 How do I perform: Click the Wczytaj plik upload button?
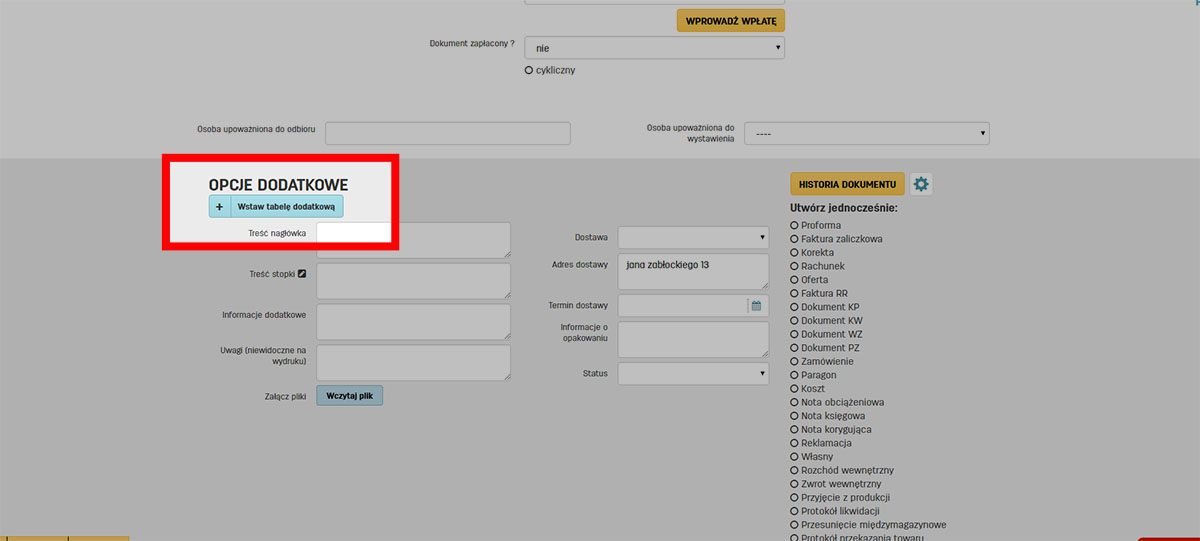coord(349,396)
